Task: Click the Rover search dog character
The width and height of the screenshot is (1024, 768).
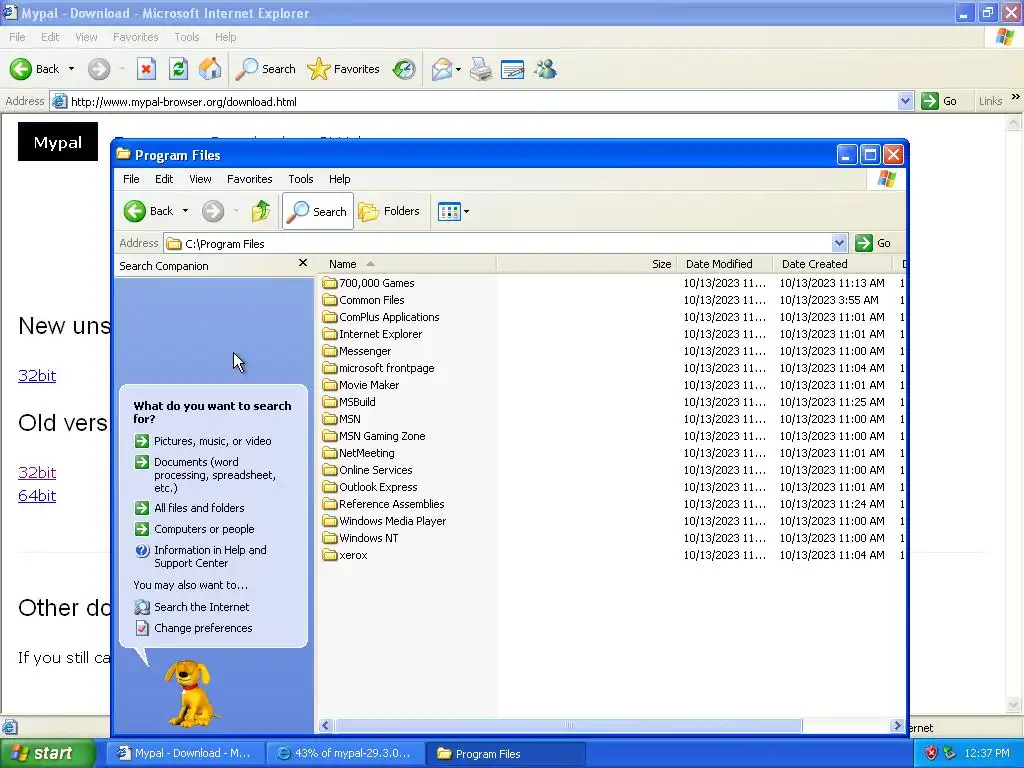Action: click(x=189, y=692)
